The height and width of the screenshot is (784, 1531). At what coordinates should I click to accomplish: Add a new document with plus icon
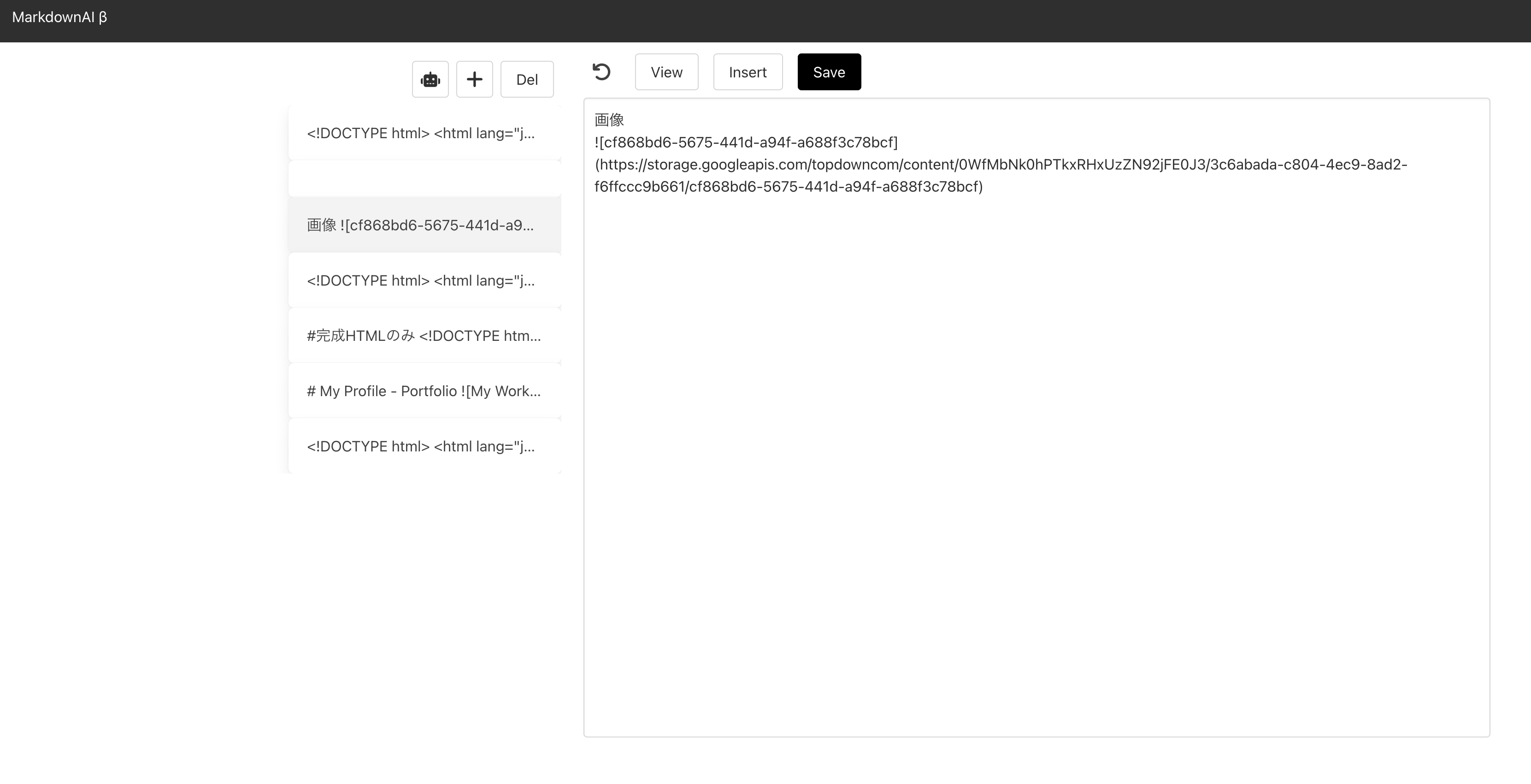click(x=474, y=79)
